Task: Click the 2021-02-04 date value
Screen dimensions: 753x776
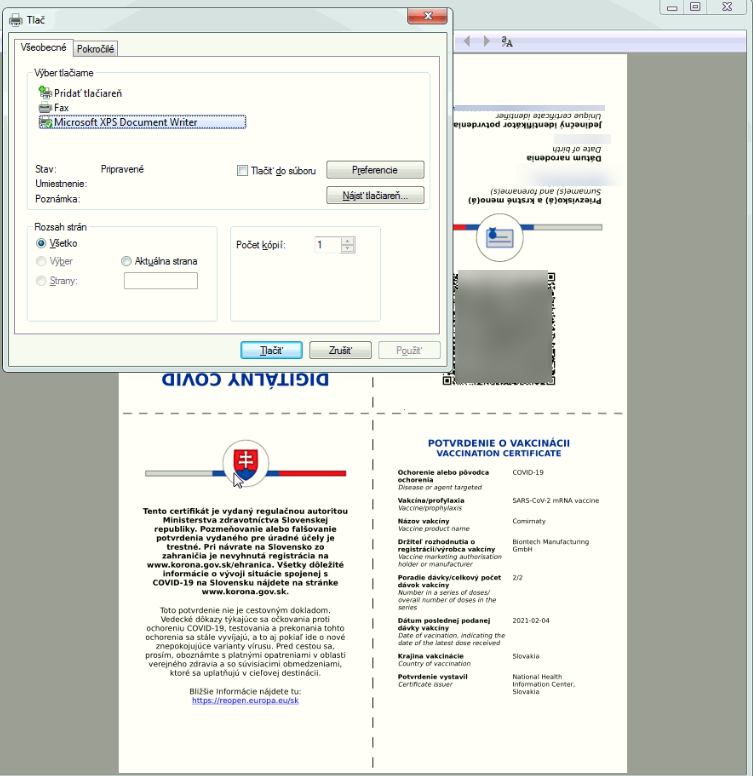Action: (x=531, y=621)
